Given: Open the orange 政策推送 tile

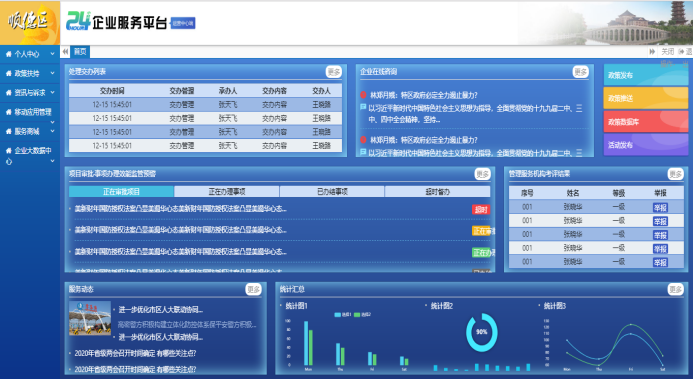Looking at the screenshot, I should click(x=646, y=98).
